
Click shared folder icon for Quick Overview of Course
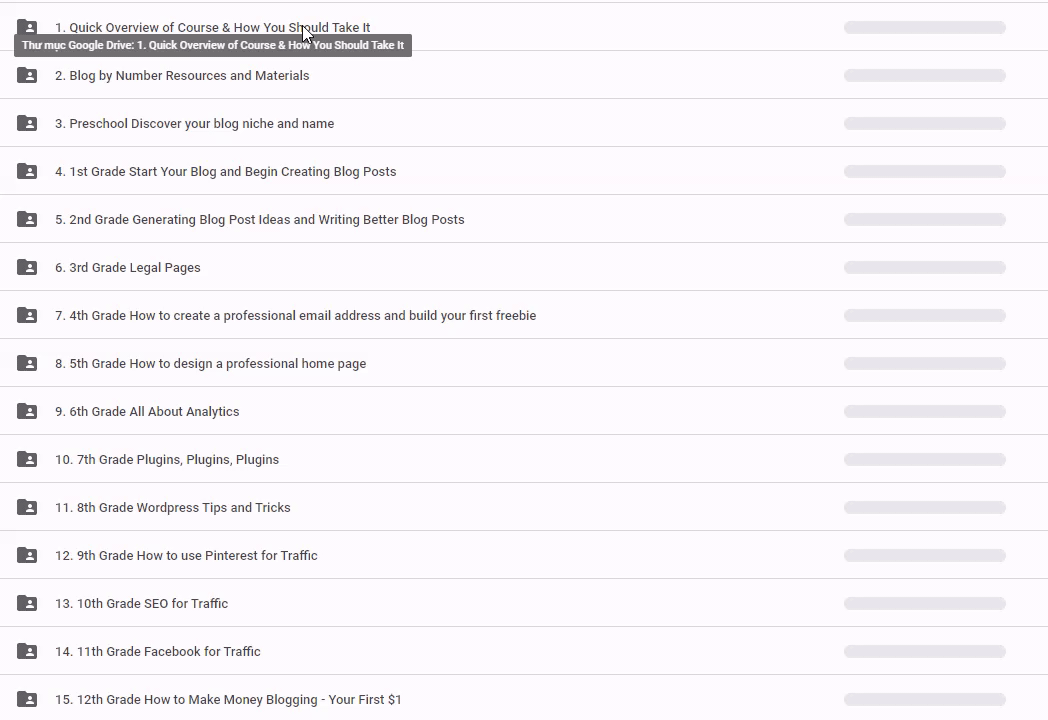pyautogui.click(x=27, y=27)
